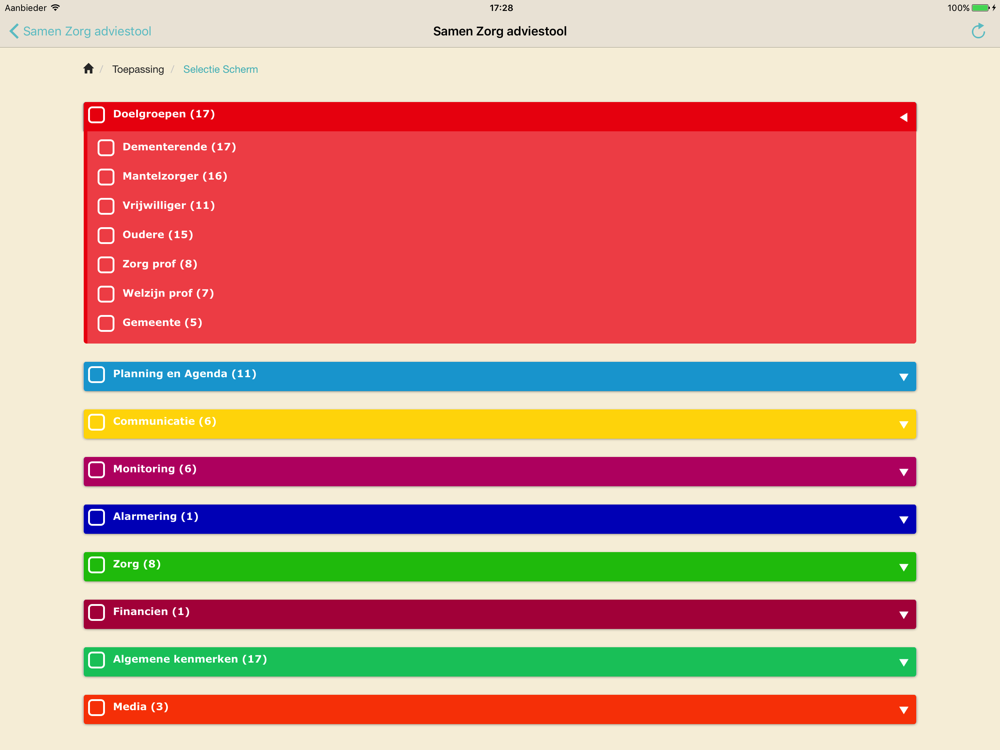Check the Doelgroepen (17) group checkbox
This screenshot has height=750, width=1000.
click(96, 115)
